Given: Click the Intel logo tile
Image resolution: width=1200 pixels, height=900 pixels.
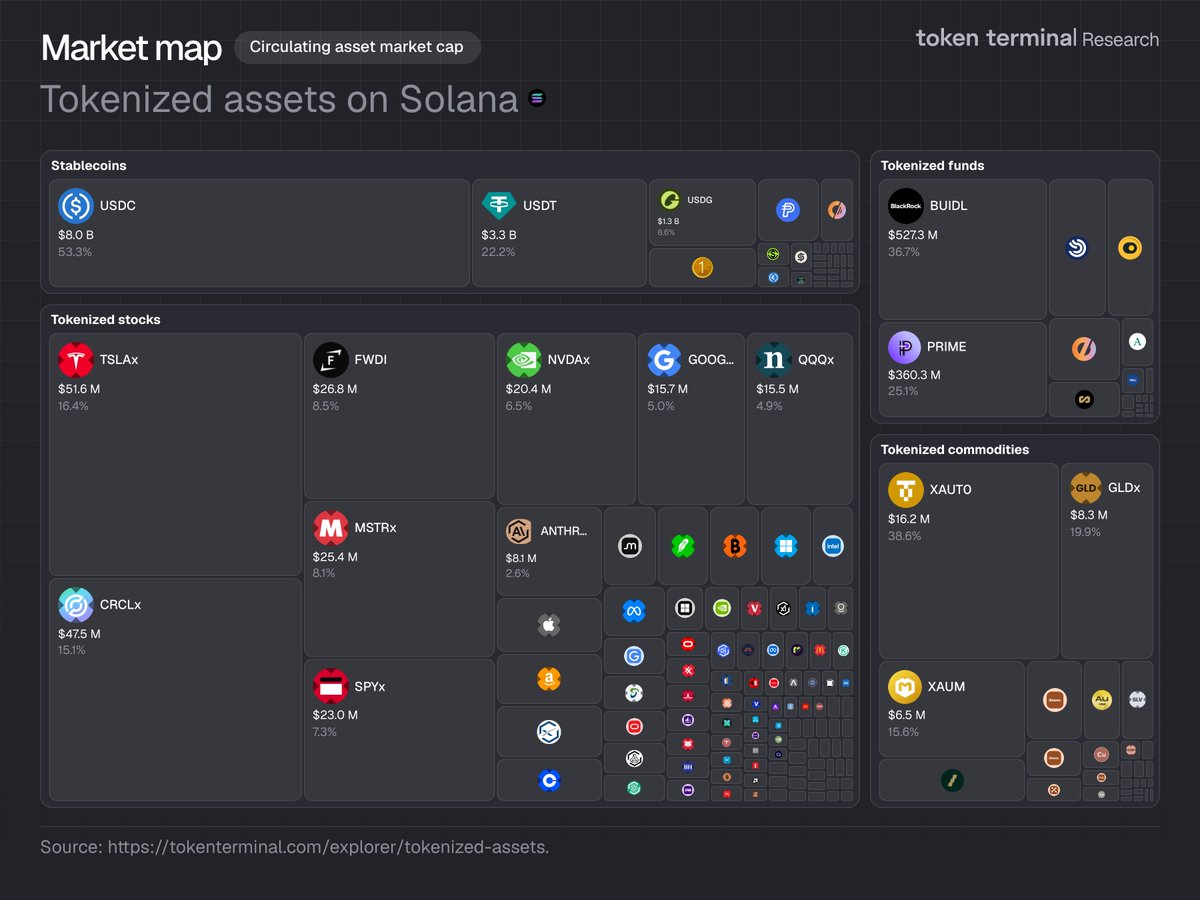Looking at the screenshot, I should (x=832, y=546).
